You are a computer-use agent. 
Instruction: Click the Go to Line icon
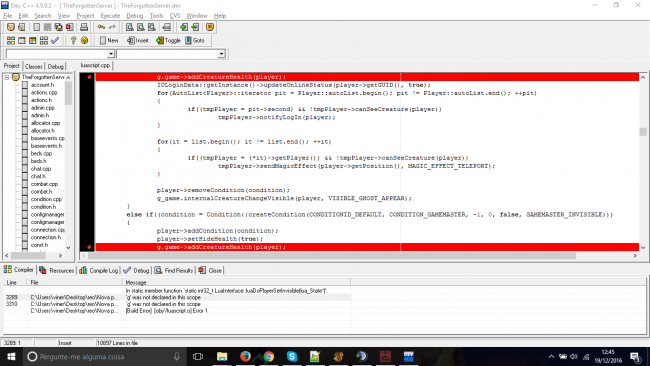pos(167,27)
